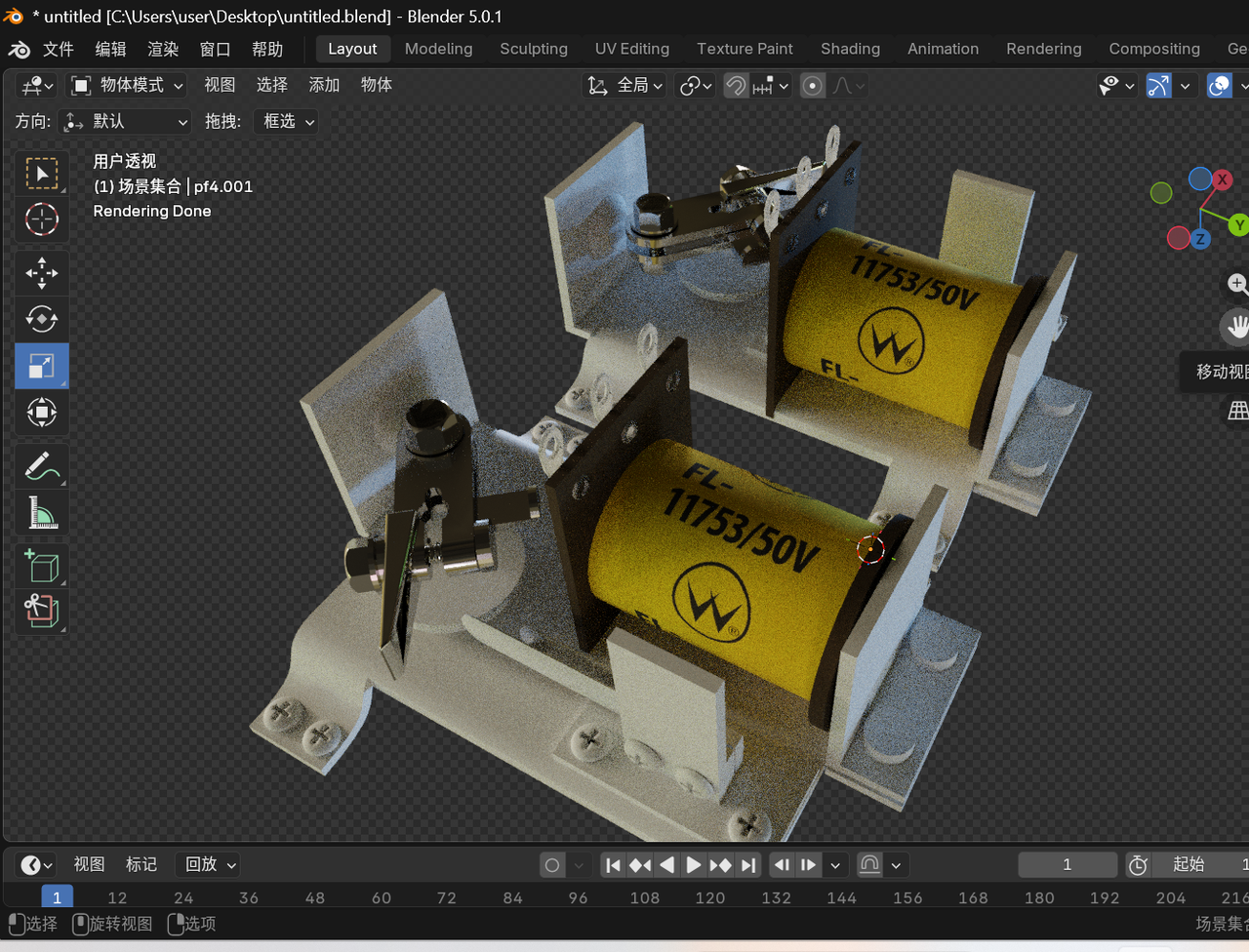This screenshot has height=952, width=1249.
Task: Select the 3D Cursor tool
Action: [42, 219]
